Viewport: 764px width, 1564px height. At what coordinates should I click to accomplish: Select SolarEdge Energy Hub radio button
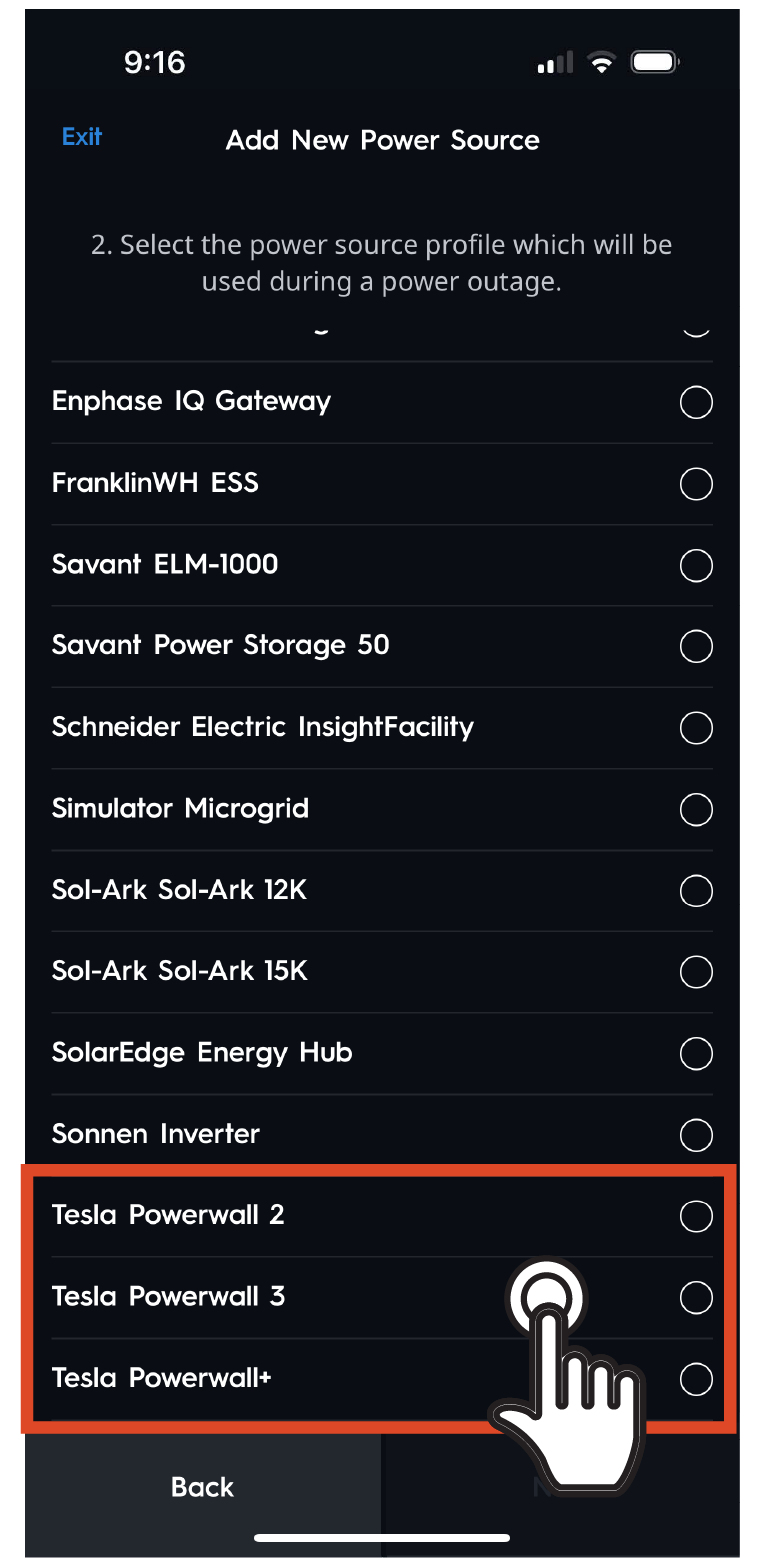[695, 1053]
